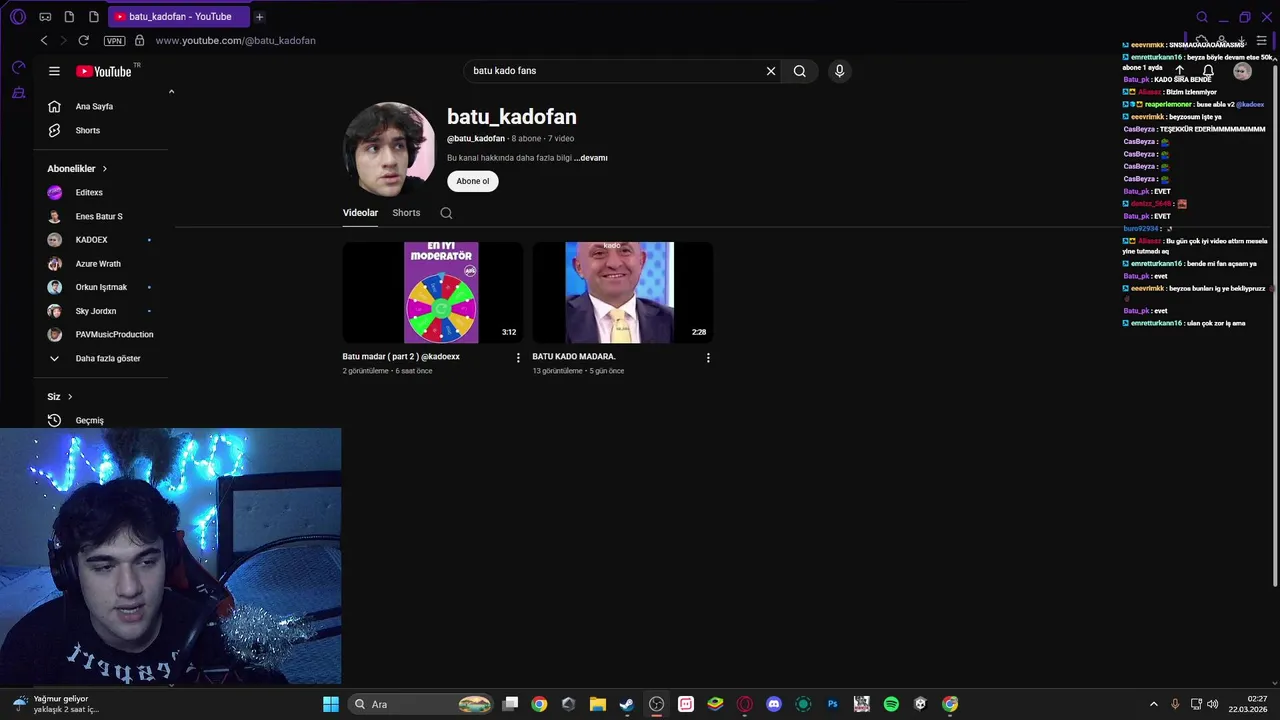1280x720 pixels.
Task: Open Steam from the taskbar
Action: tap(627, 704)
